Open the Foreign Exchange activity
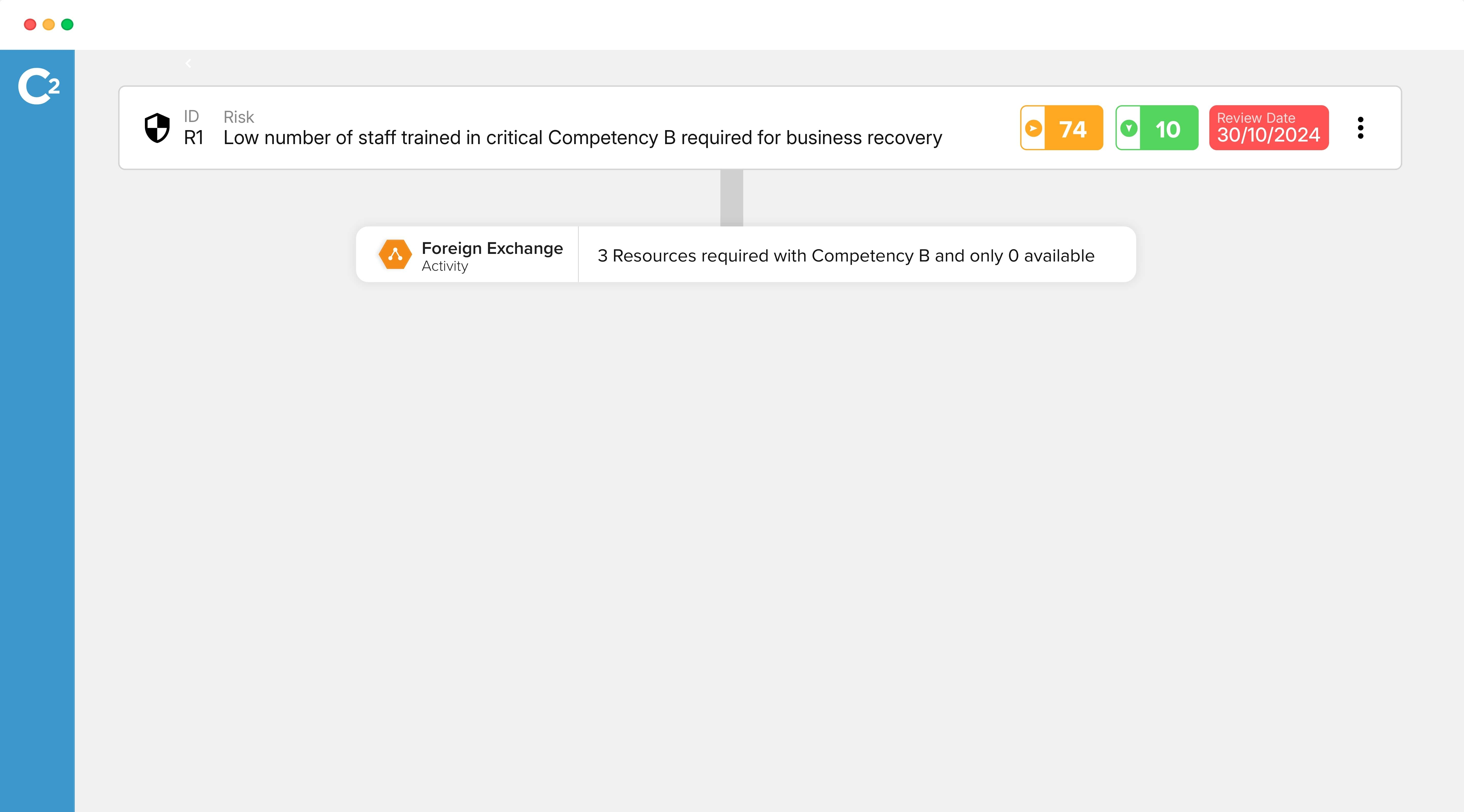Viewport: 1464px width, 812px height. click(x=492, y=248)
